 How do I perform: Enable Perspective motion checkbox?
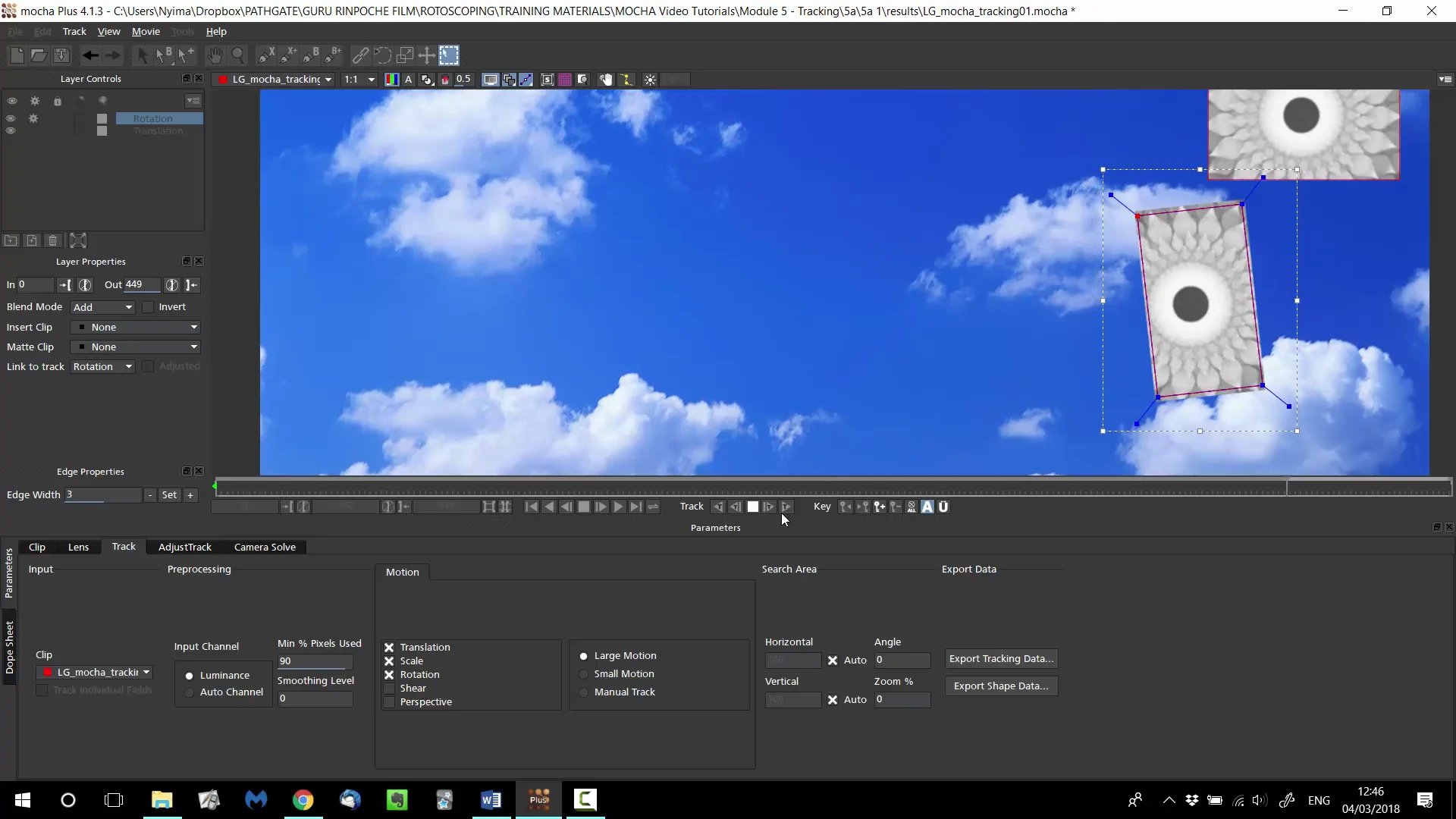(x=389, y=702)
